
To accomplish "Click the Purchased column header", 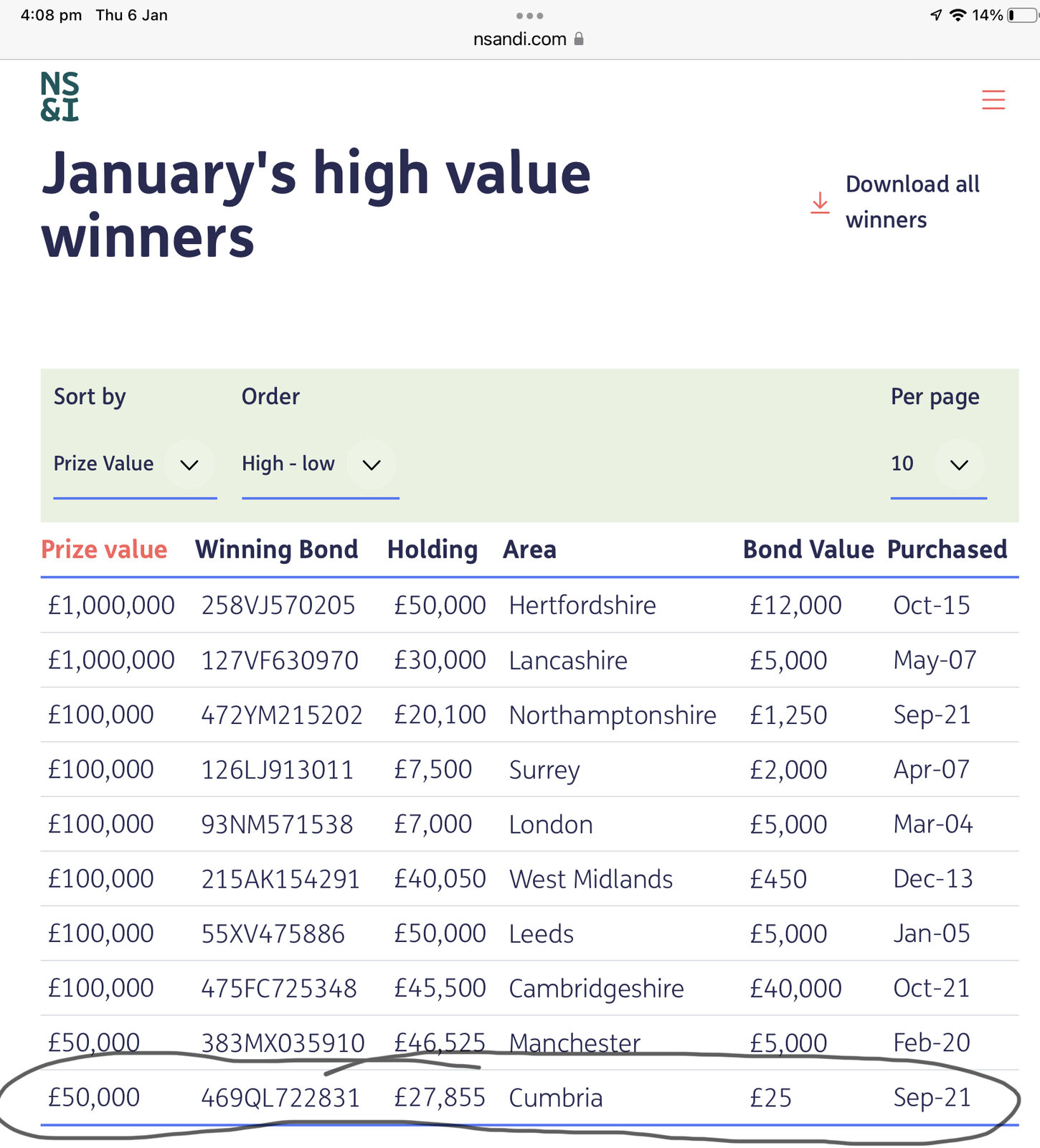I will [x=947, y=550].
